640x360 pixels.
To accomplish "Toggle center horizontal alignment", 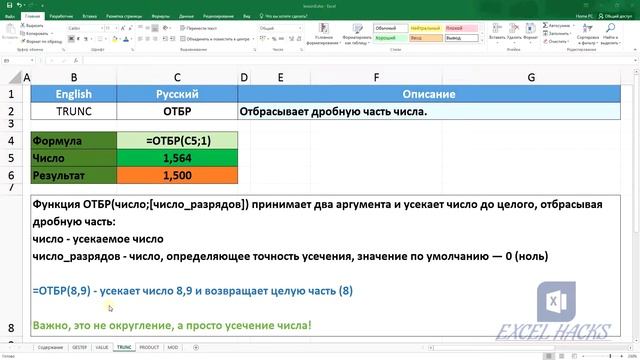I will point(147,39).
